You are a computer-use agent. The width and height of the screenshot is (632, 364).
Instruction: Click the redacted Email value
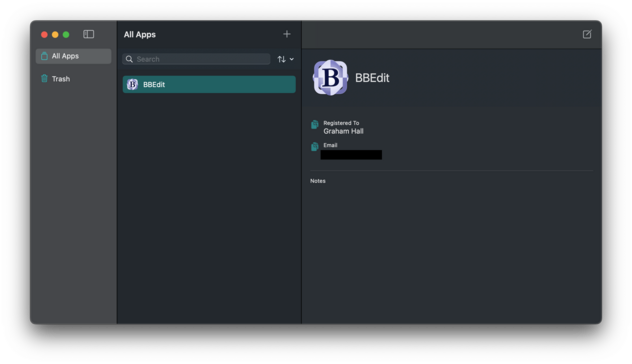(x=351, y=155)
